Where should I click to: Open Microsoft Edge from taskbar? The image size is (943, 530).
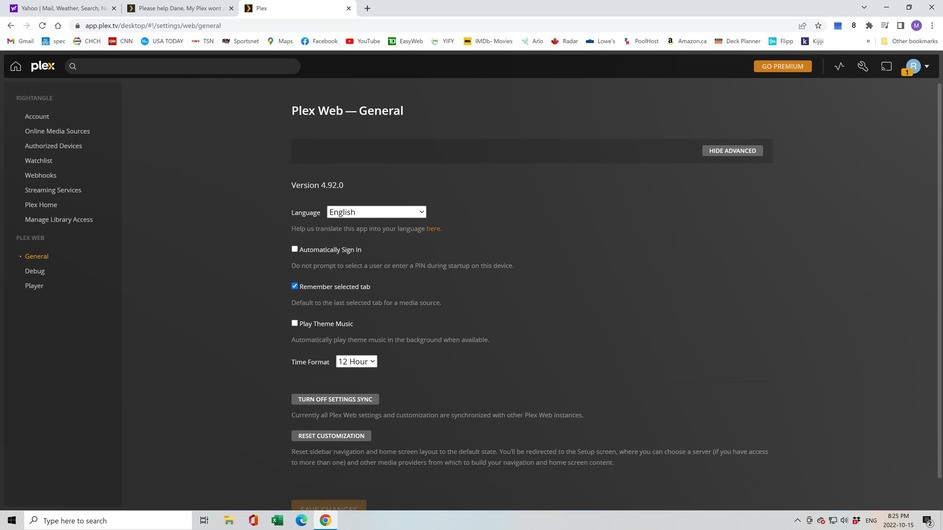tap(301, 520)
